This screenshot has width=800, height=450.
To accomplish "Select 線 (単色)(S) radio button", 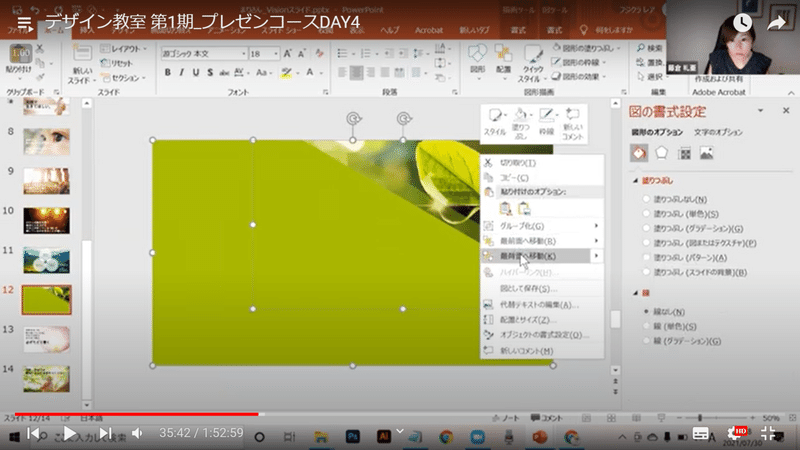I will pos(646,326).
